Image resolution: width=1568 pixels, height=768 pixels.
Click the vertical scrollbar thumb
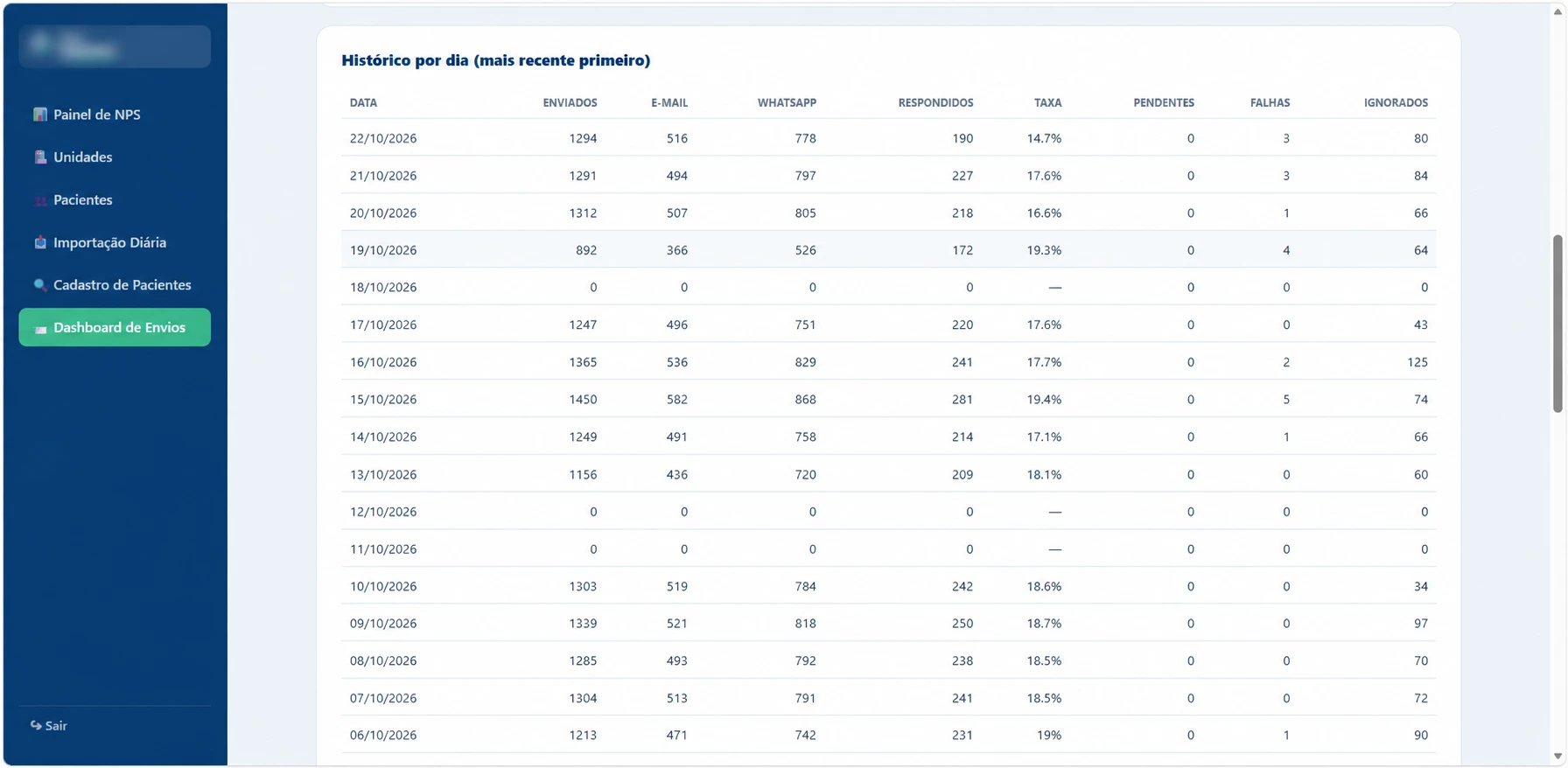[1557, 323]
